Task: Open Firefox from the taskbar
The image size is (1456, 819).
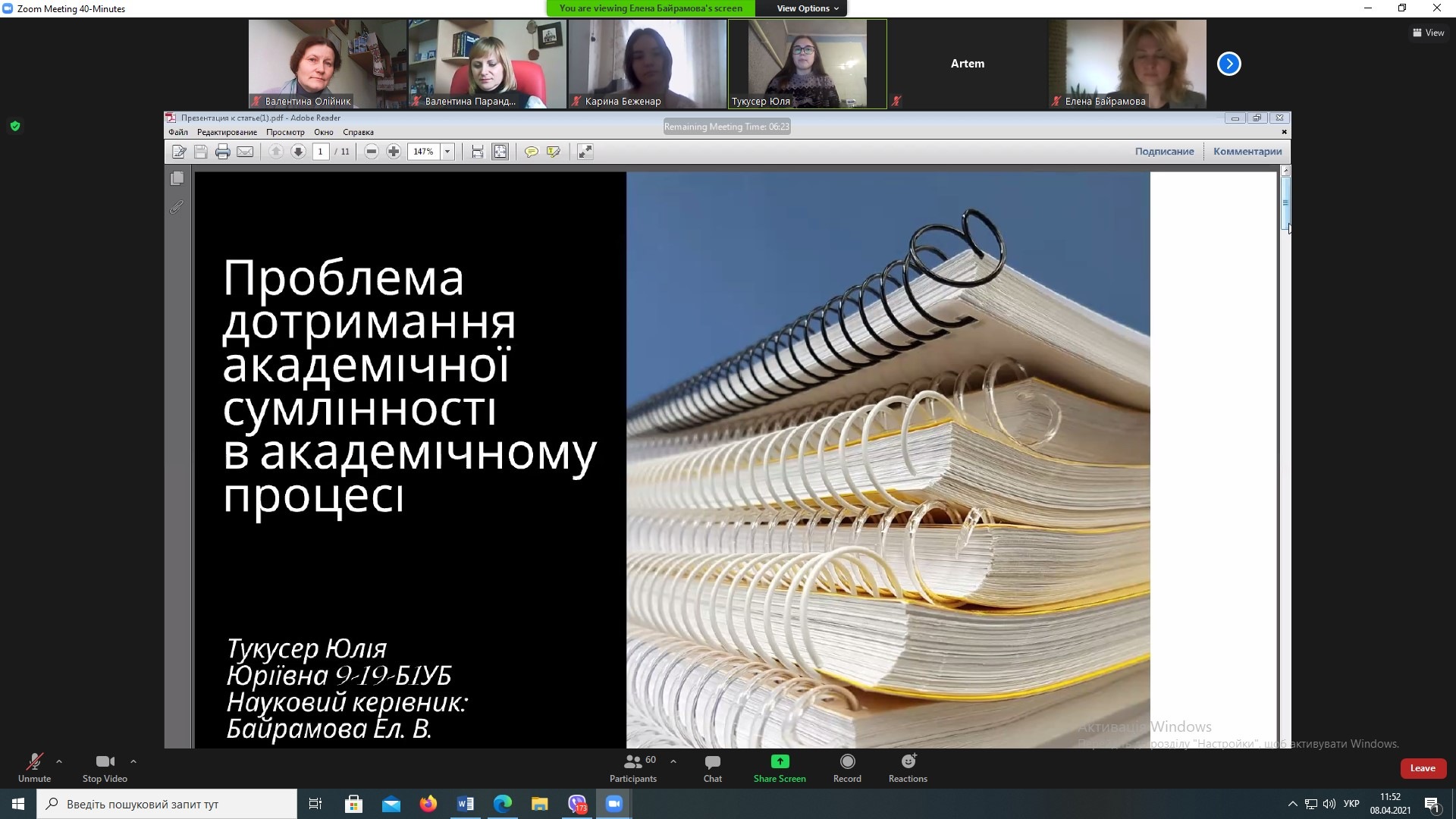Action: (428, 804)
